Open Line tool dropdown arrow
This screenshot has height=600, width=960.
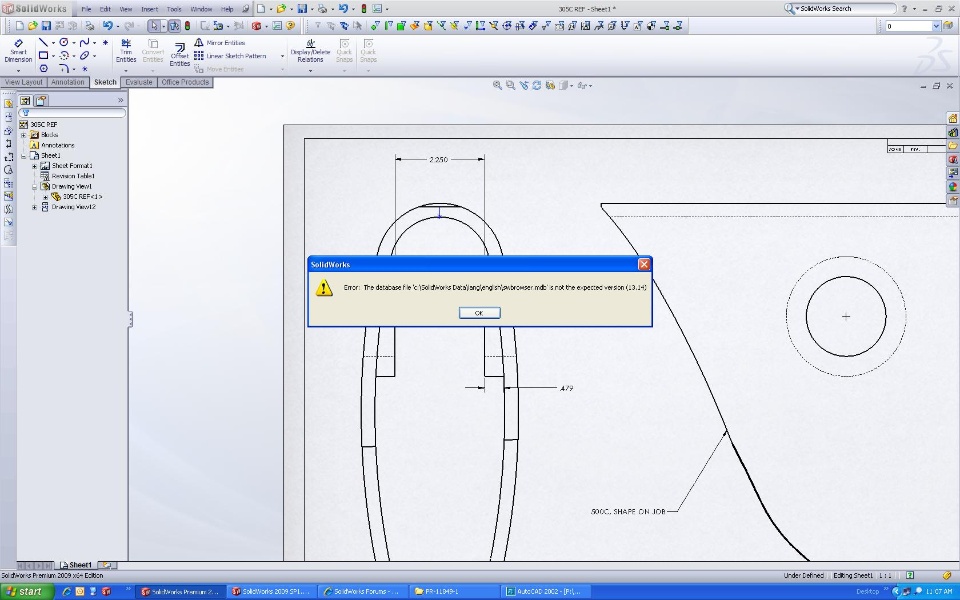[x=53, y=43]
